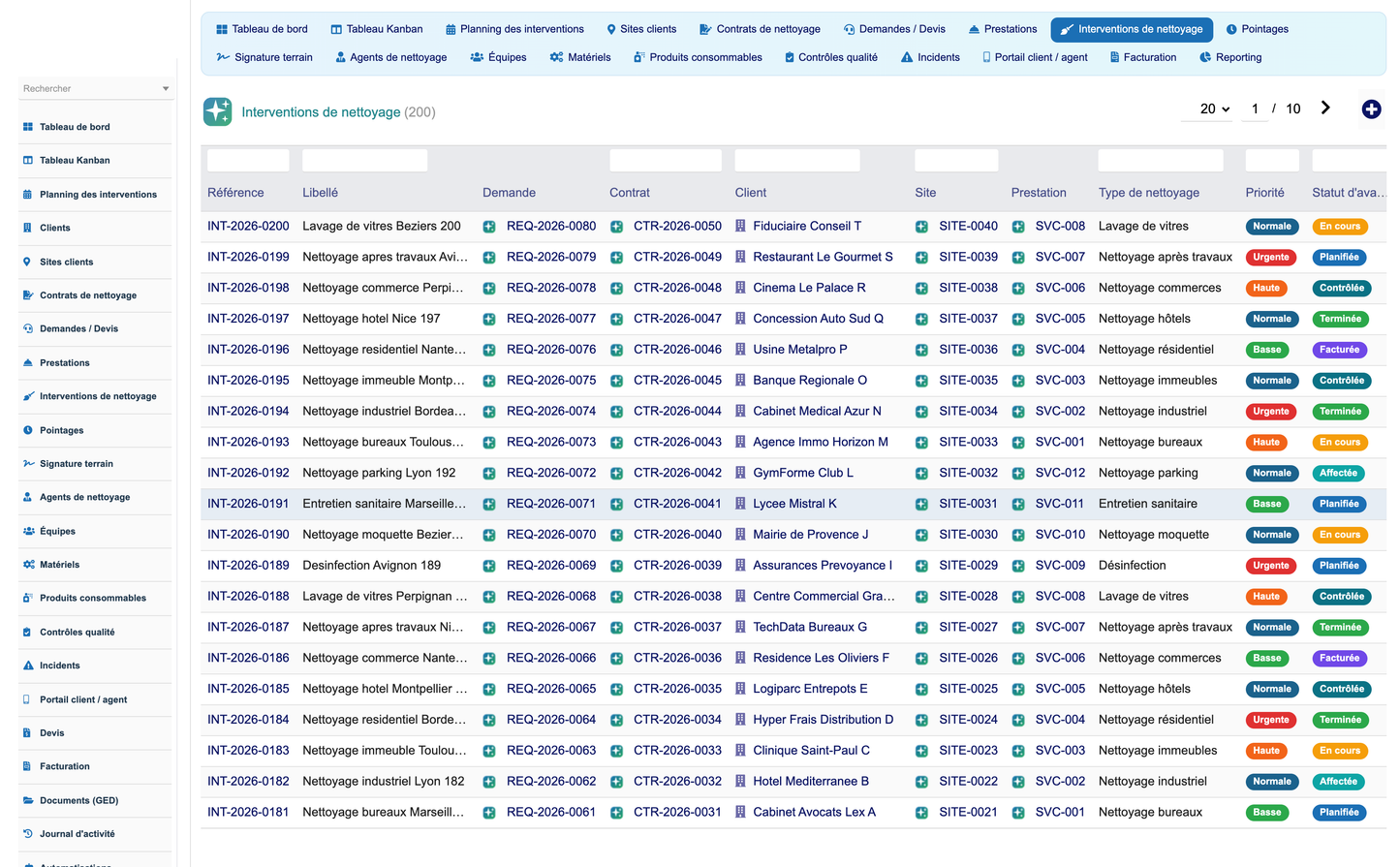
Task: Click Urgente priority badge in INT-2026-0199 row
Action: pyautogui.click(x=1270, y=258)
